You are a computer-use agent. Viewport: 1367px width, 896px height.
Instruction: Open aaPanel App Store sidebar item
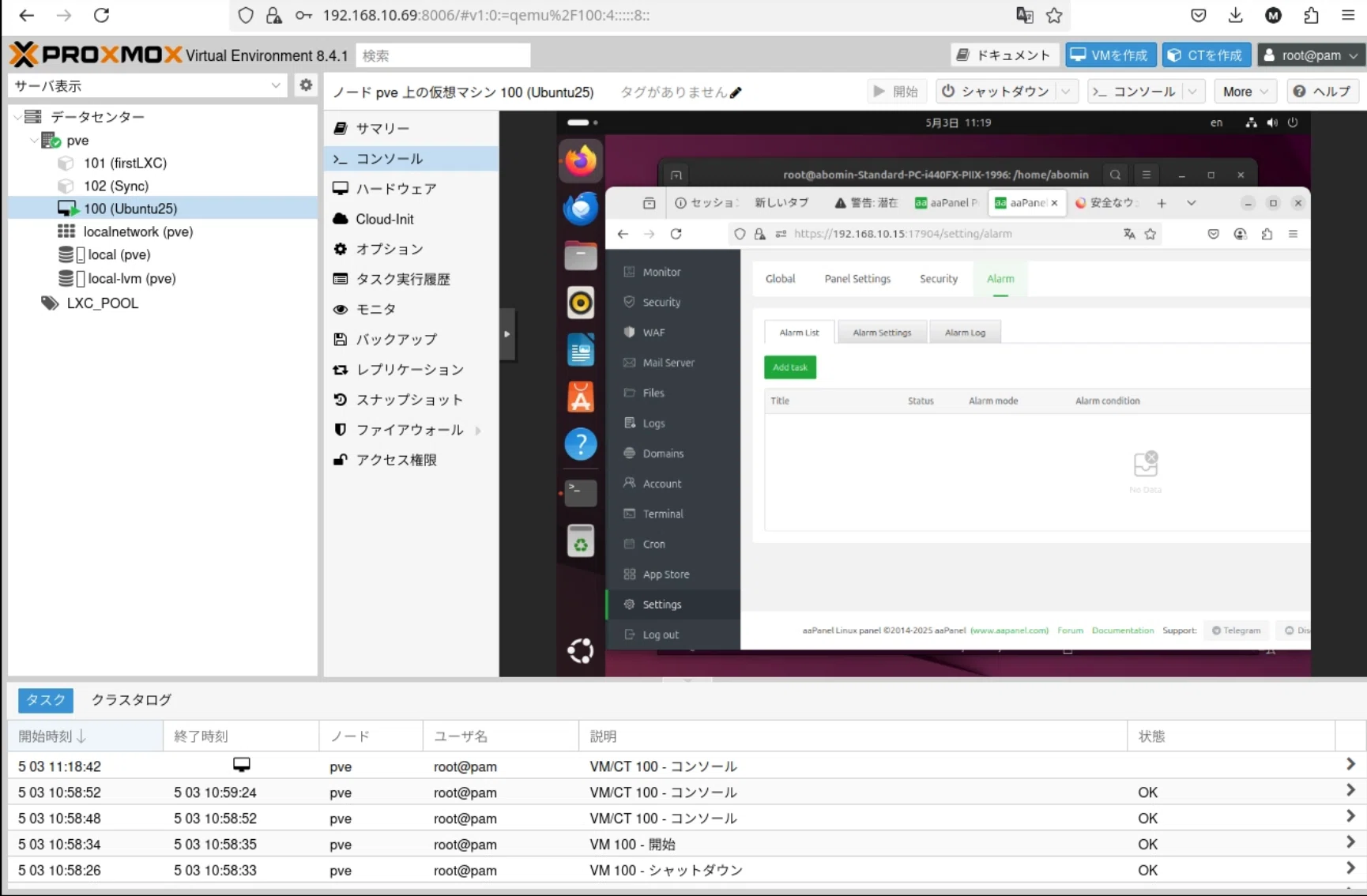[x=673, y=574]
